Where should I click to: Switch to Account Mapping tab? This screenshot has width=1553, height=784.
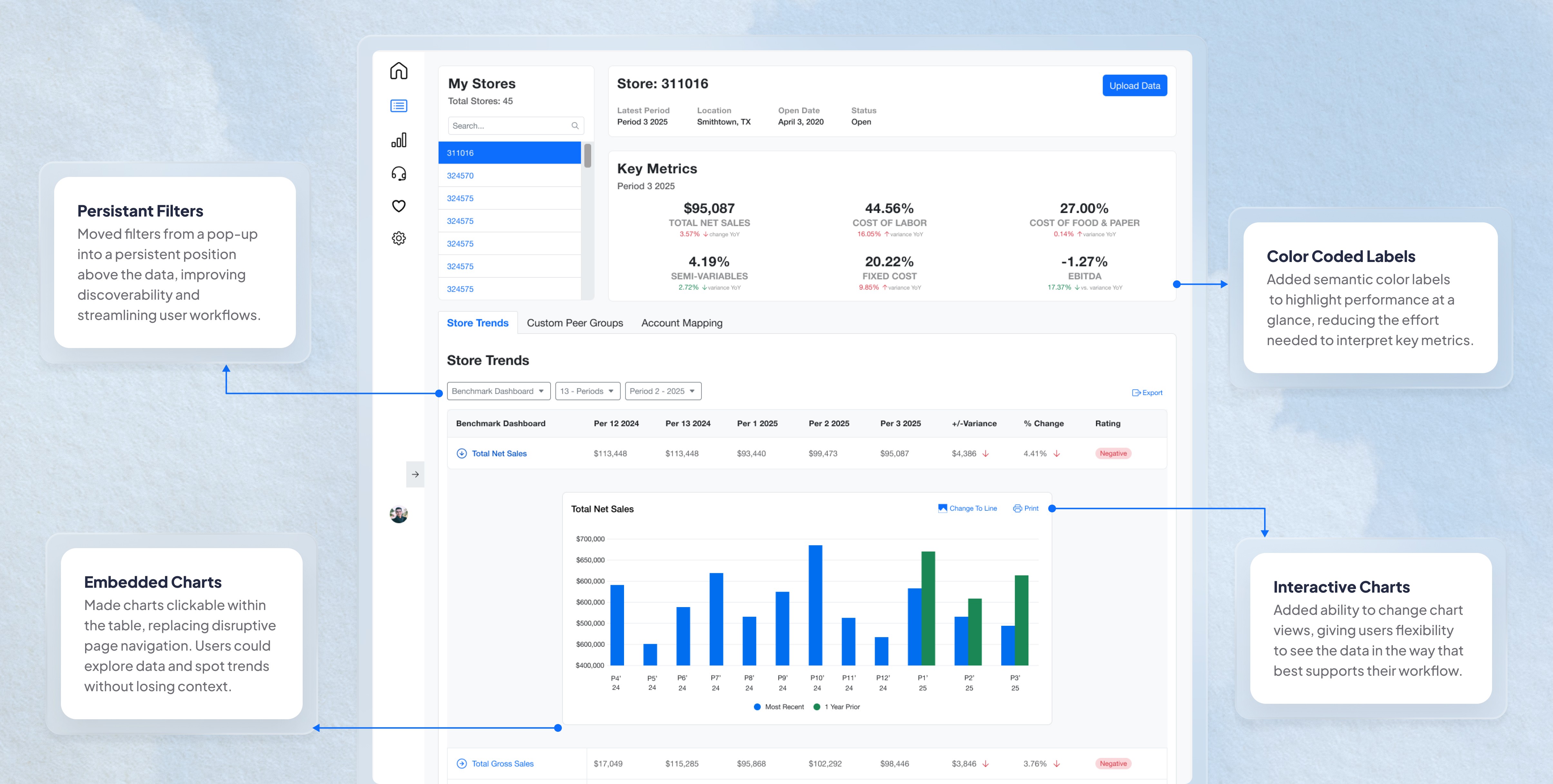pyautogui.click(x=681, y=323)
